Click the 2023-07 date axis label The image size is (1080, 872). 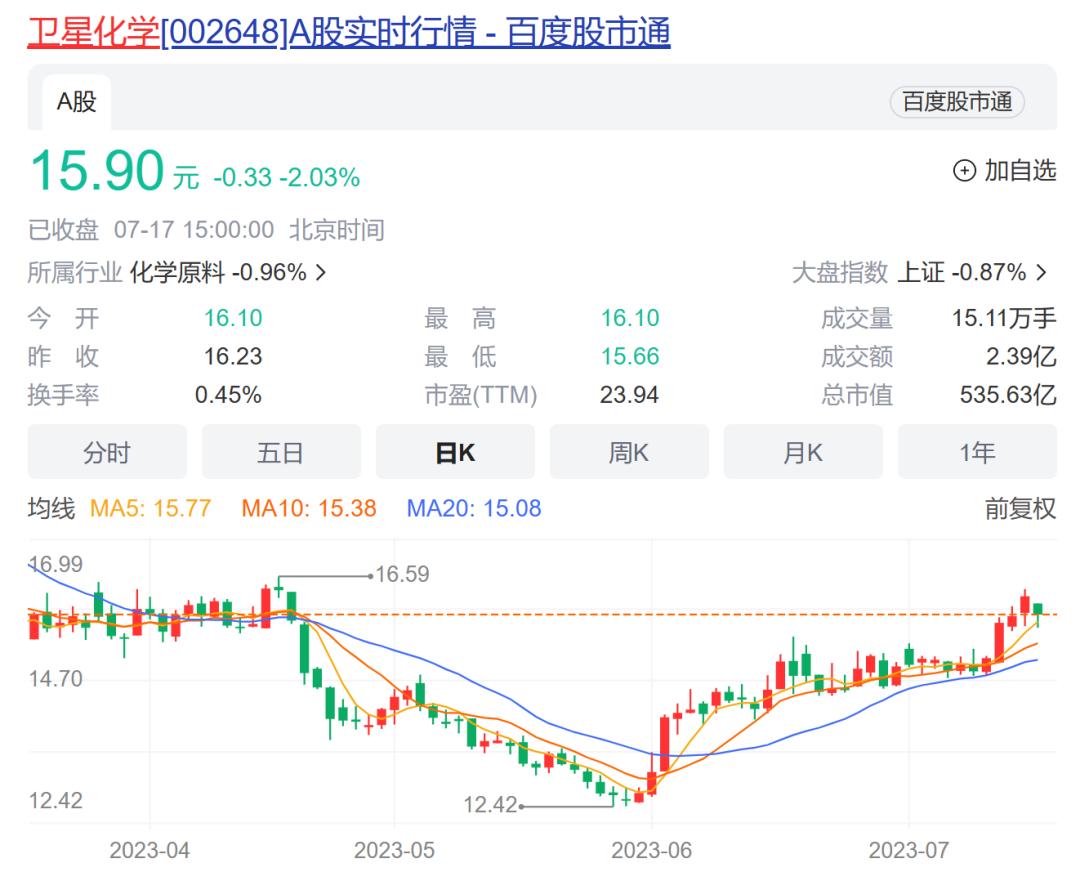(908, 851)
